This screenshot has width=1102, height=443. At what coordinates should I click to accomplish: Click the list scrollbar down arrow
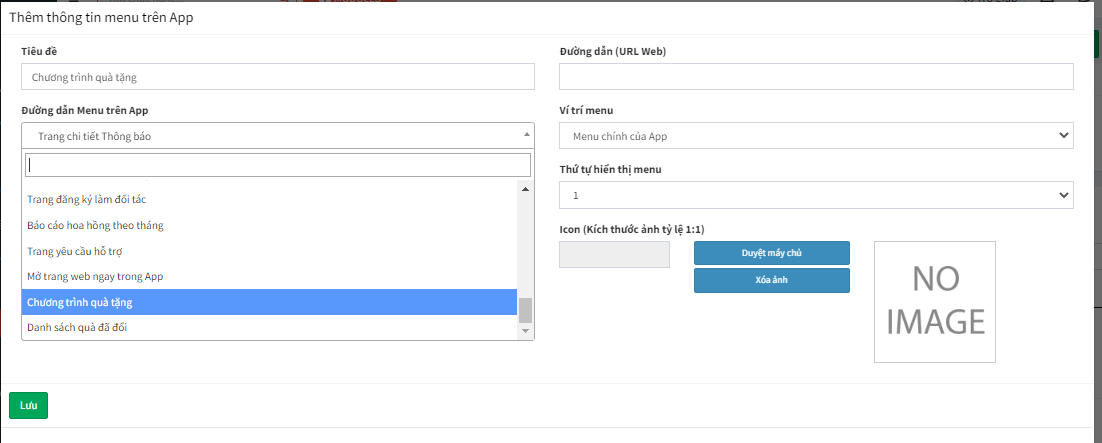tap(525, 331)
